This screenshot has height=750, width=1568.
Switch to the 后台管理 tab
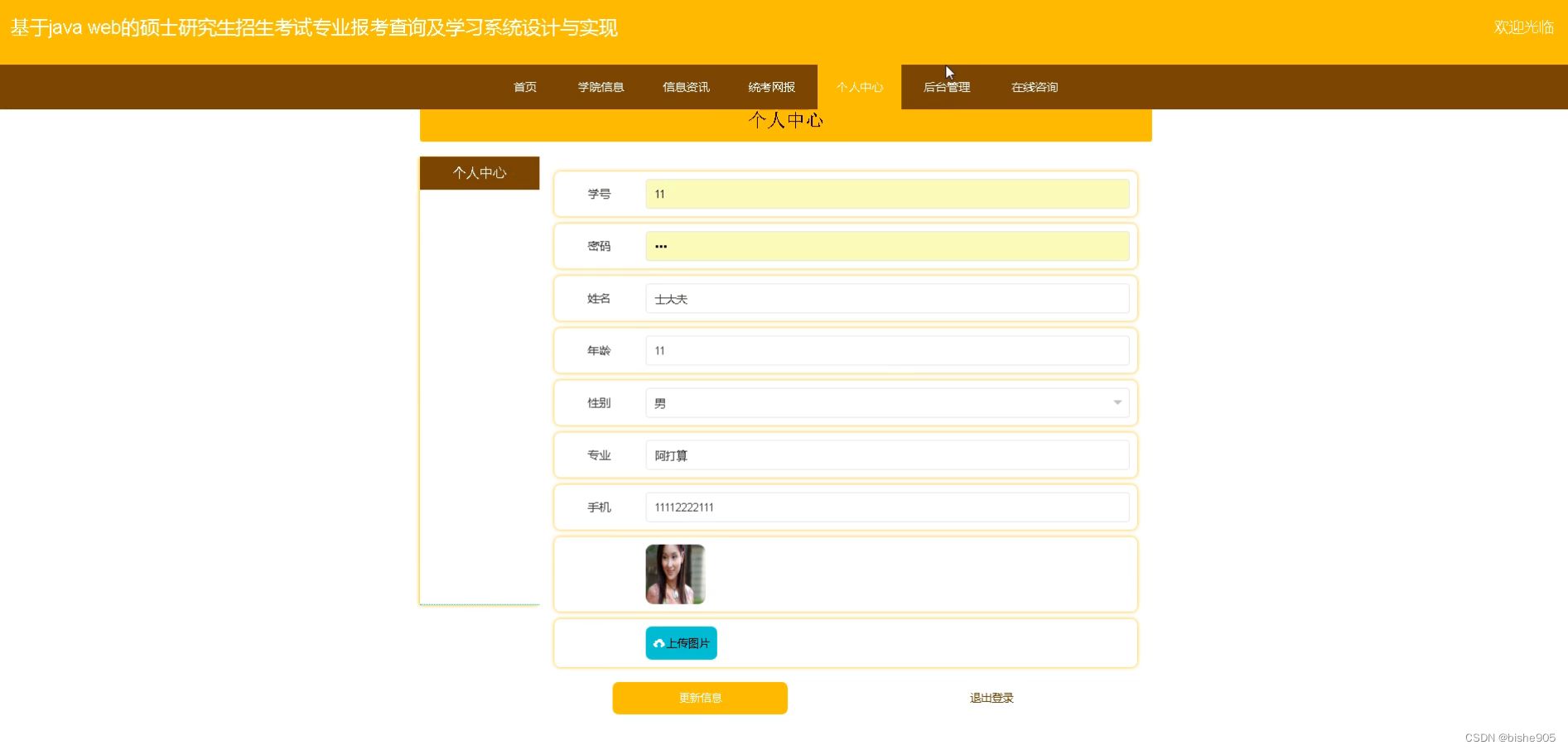coord(948,87)
